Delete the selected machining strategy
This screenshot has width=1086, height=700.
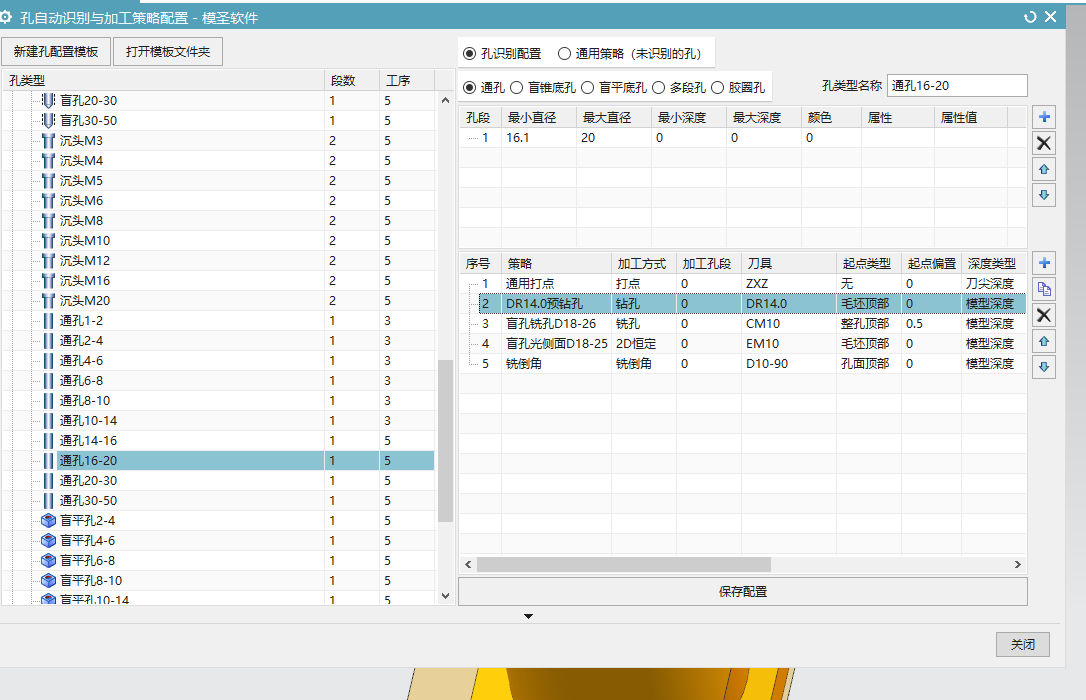(x=1044, y=315)
